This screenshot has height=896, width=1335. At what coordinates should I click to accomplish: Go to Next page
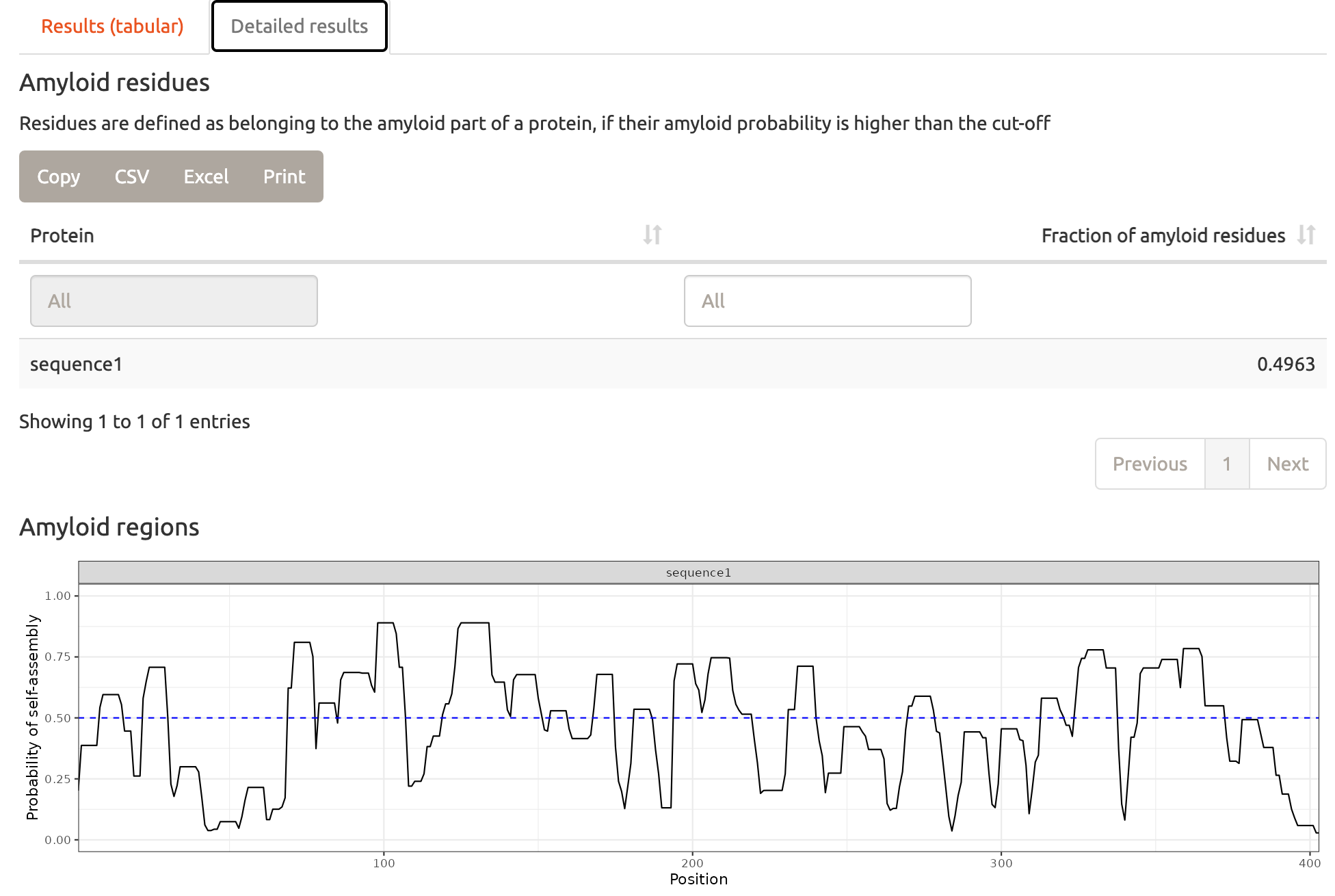[x=1287, y=464]
